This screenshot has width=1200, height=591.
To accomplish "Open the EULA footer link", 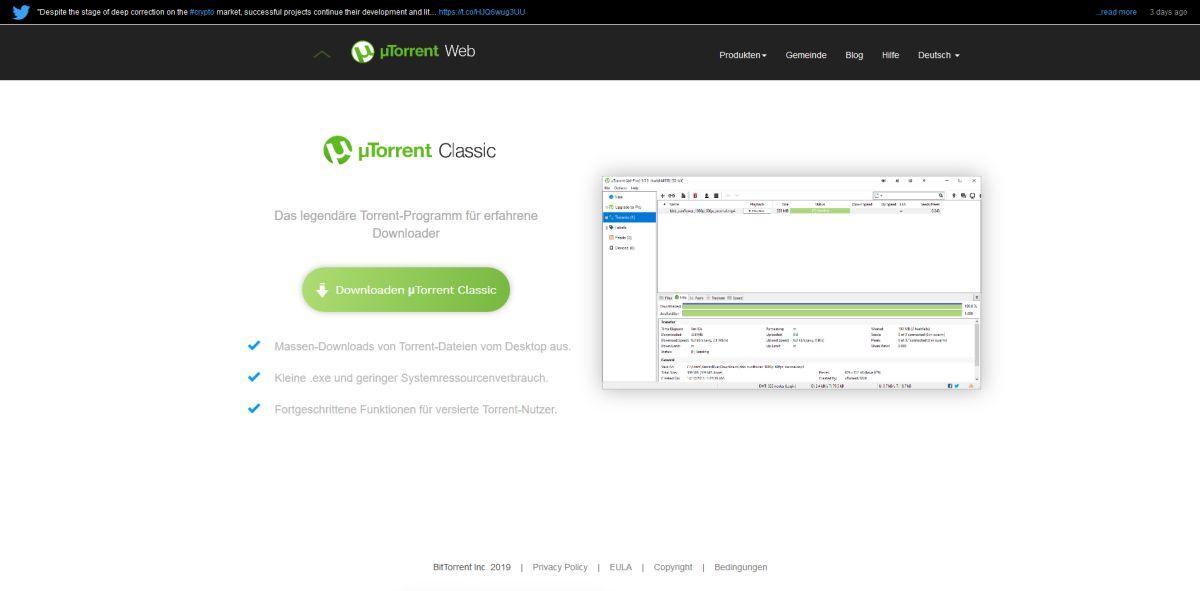I will click(620, 567).
